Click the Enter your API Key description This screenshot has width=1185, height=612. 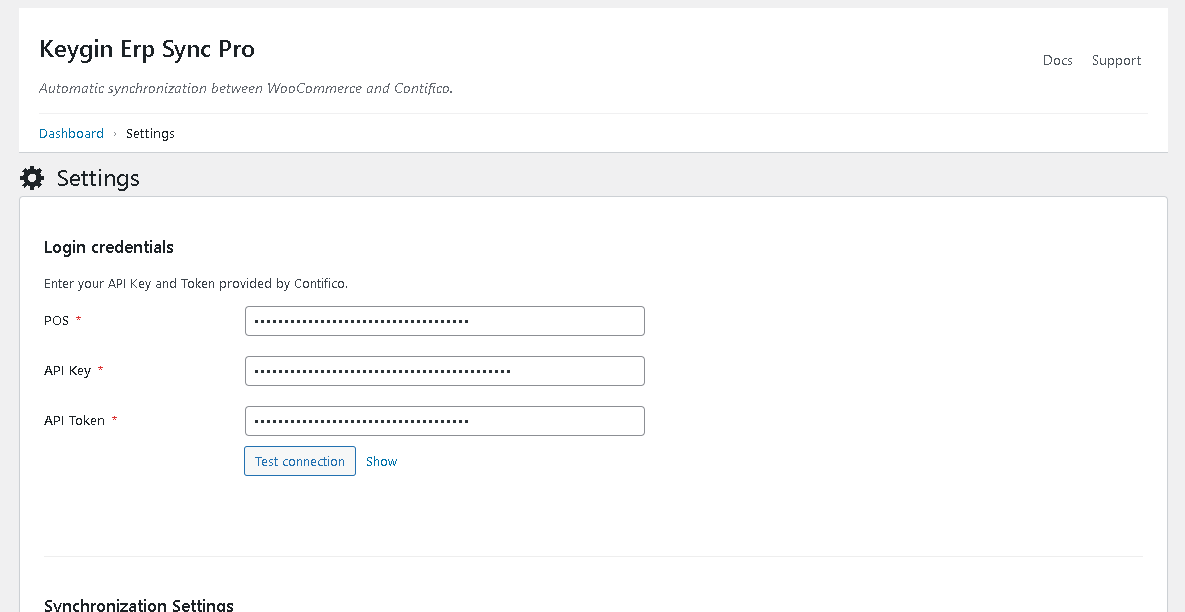click(196, 284)
